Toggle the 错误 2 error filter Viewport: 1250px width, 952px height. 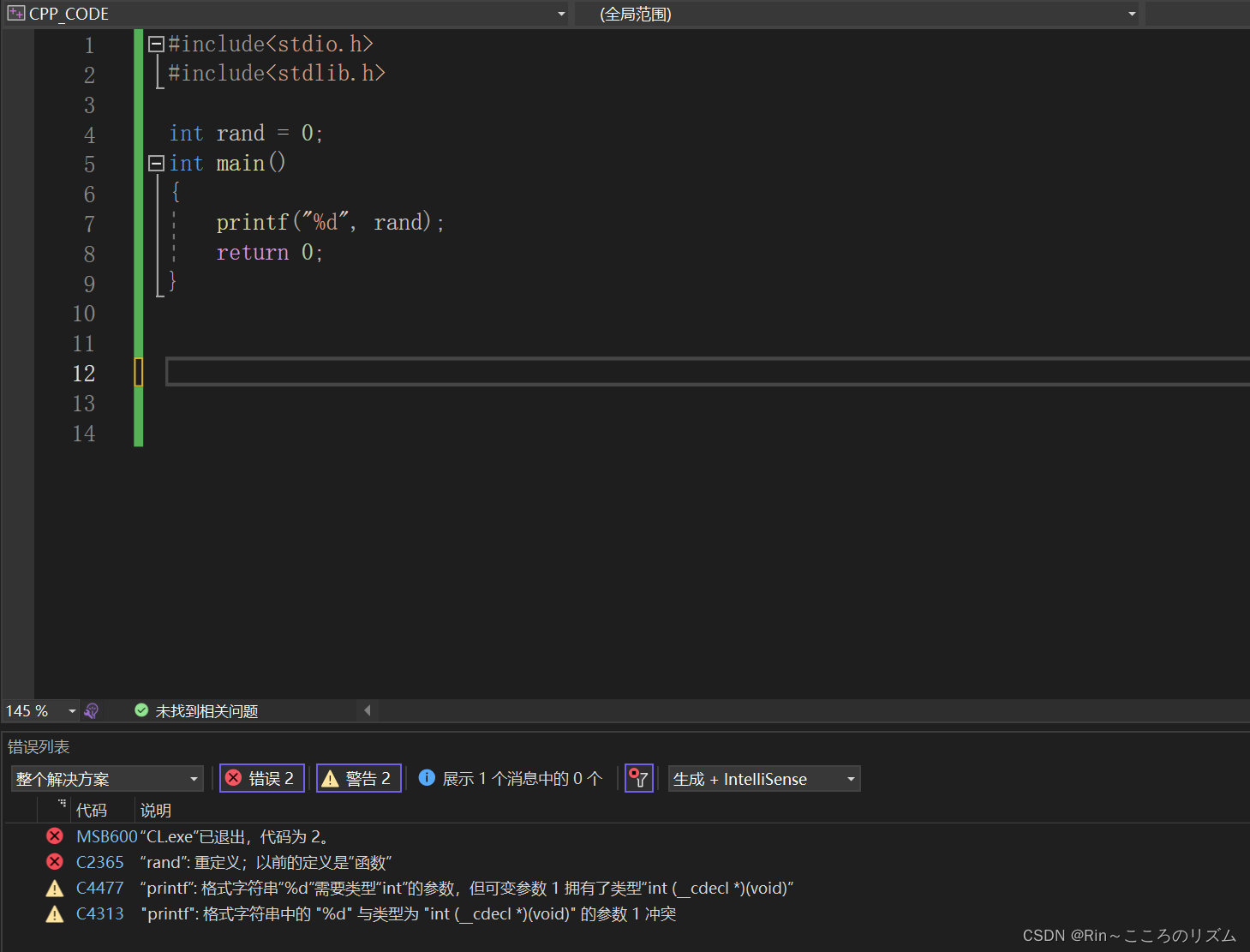(x=261, y=778)
